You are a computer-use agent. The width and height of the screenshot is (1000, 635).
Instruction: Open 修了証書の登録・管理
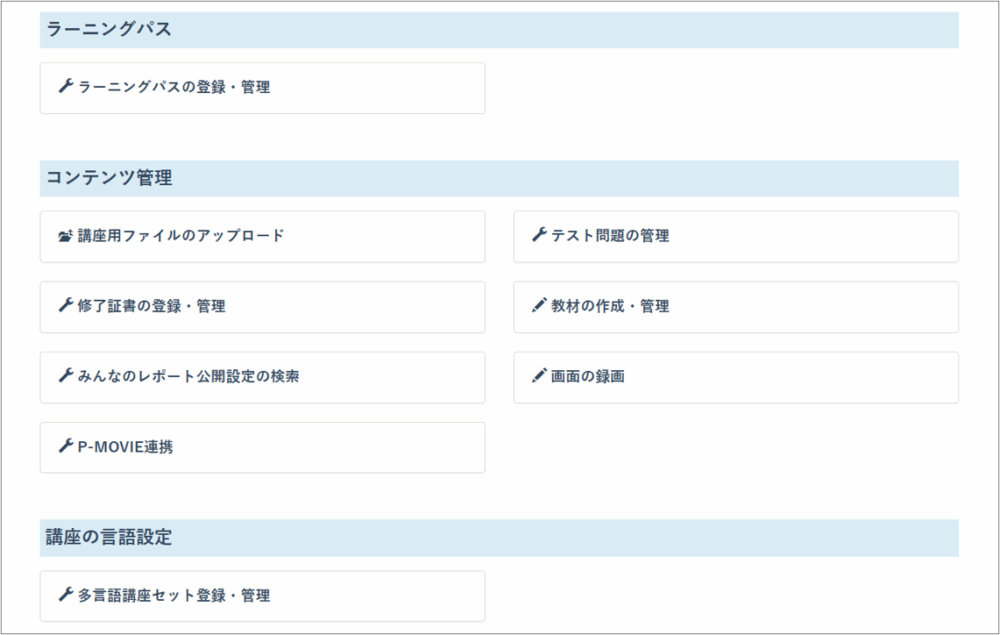coord(263,307)
